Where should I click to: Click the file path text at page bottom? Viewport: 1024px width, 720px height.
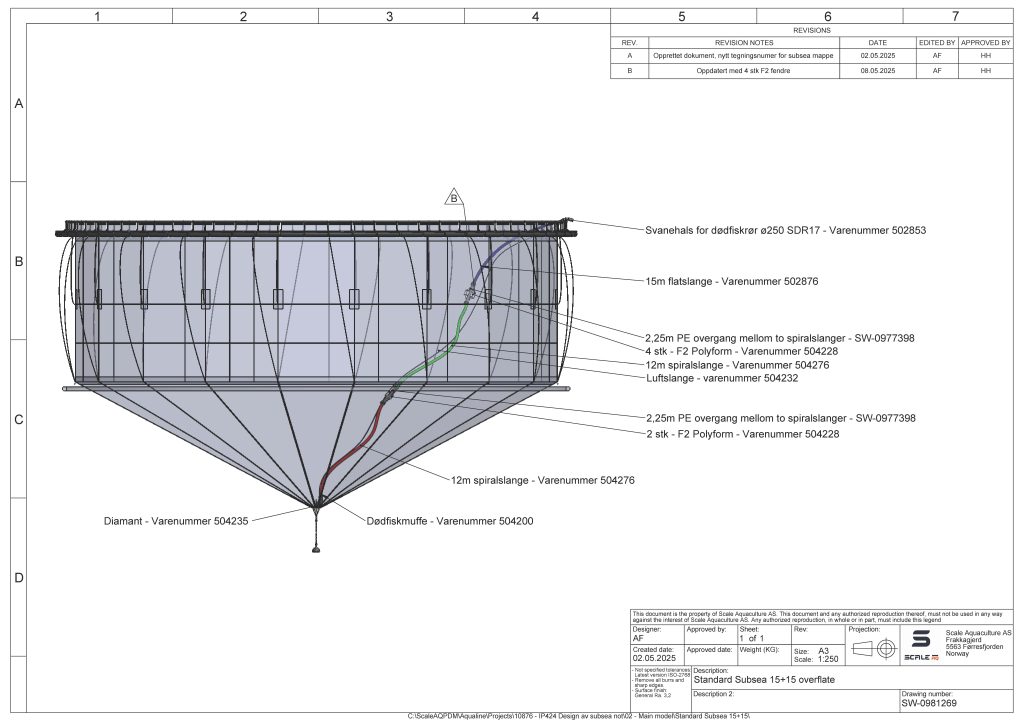(x=579, y=716)
